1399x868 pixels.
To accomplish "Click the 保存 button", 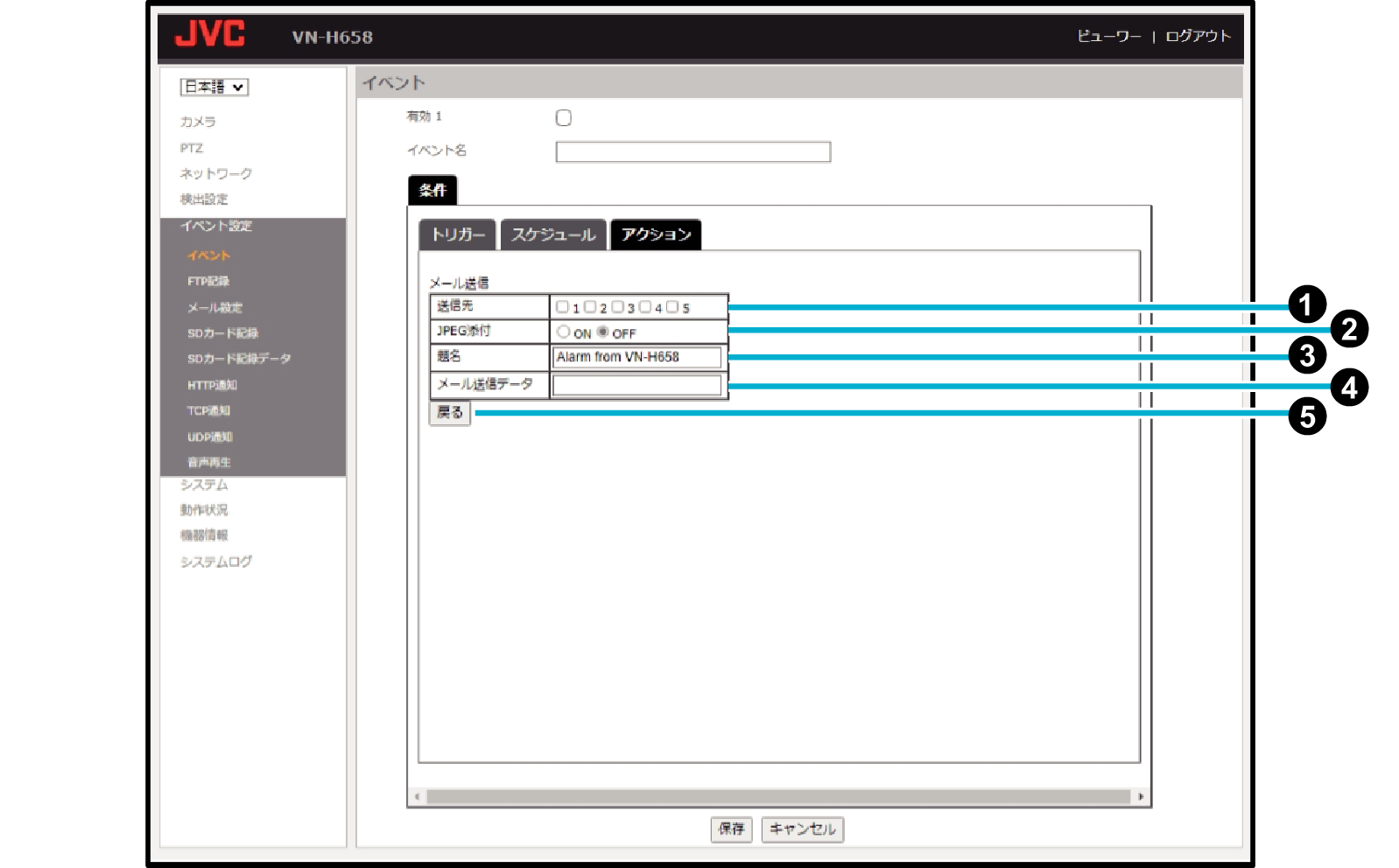I will click(x=731, y=829).
